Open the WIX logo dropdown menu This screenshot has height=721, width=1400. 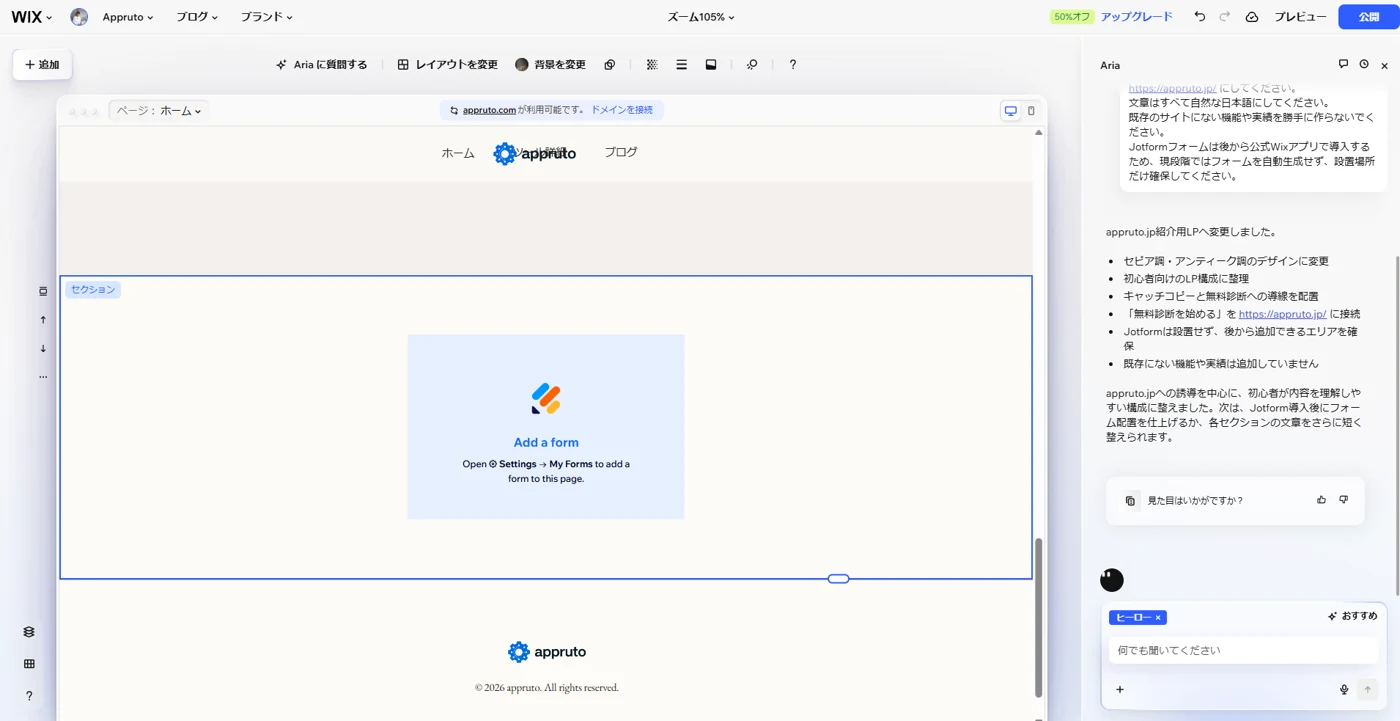click(32, 17)
